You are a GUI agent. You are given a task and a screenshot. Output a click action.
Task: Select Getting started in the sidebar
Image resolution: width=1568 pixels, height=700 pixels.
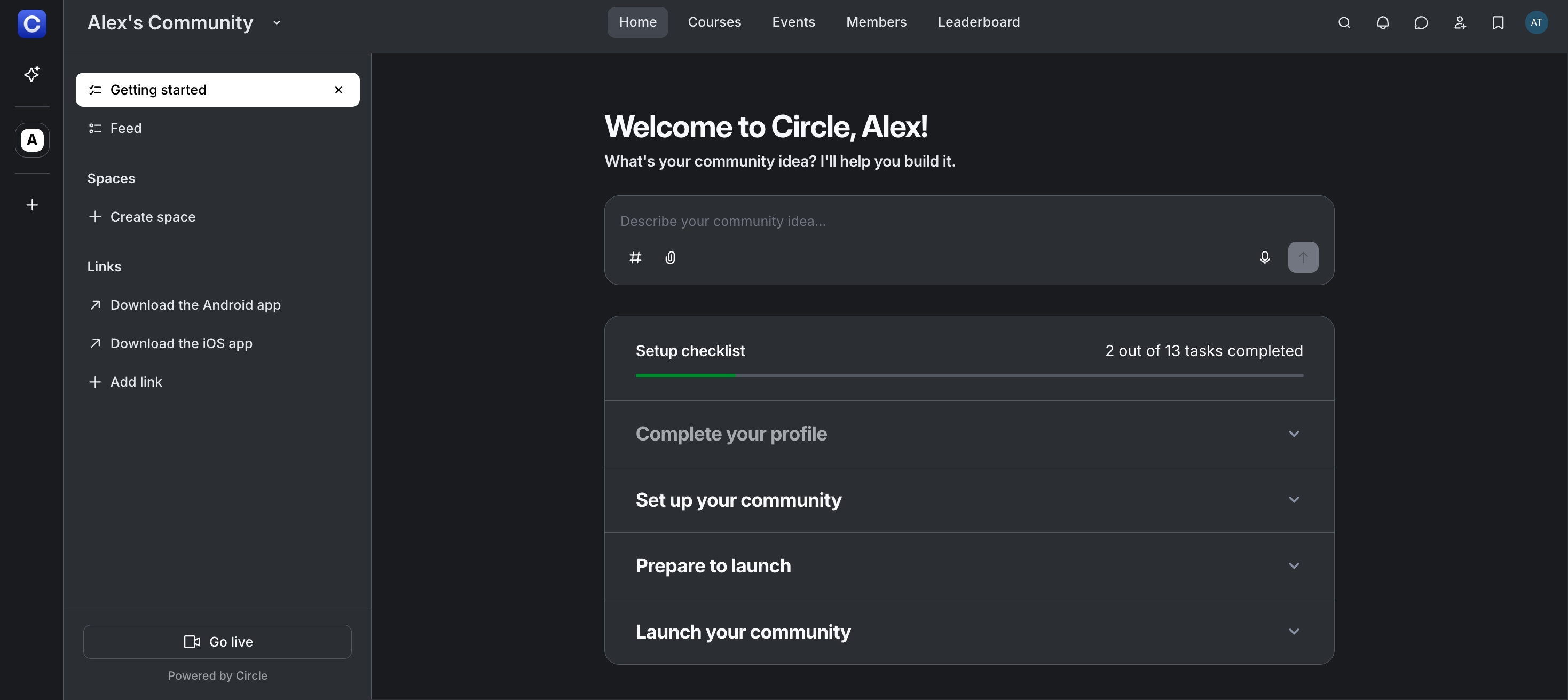(217, 90)
